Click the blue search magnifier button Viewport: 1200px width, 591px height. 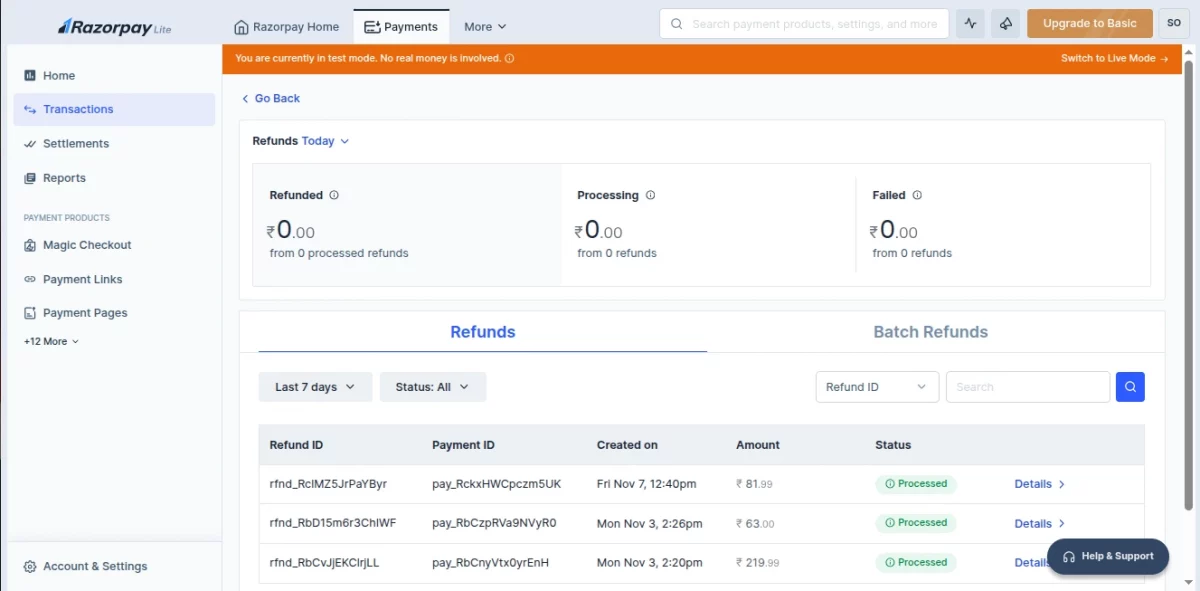(1130, 386)
